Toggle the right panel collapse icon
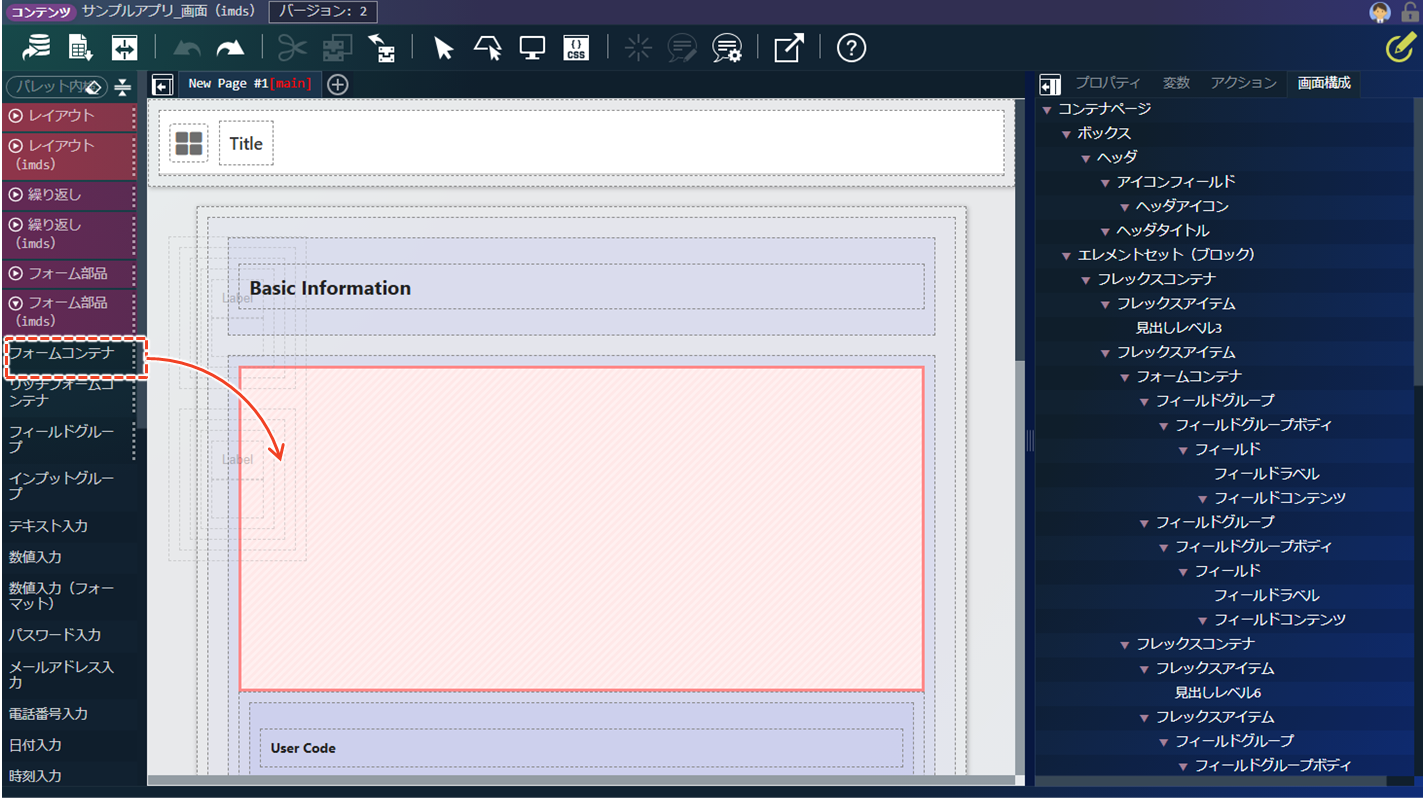Image resolution: width=1425 pixels, height=798 pixels. tap(1049, 84)
